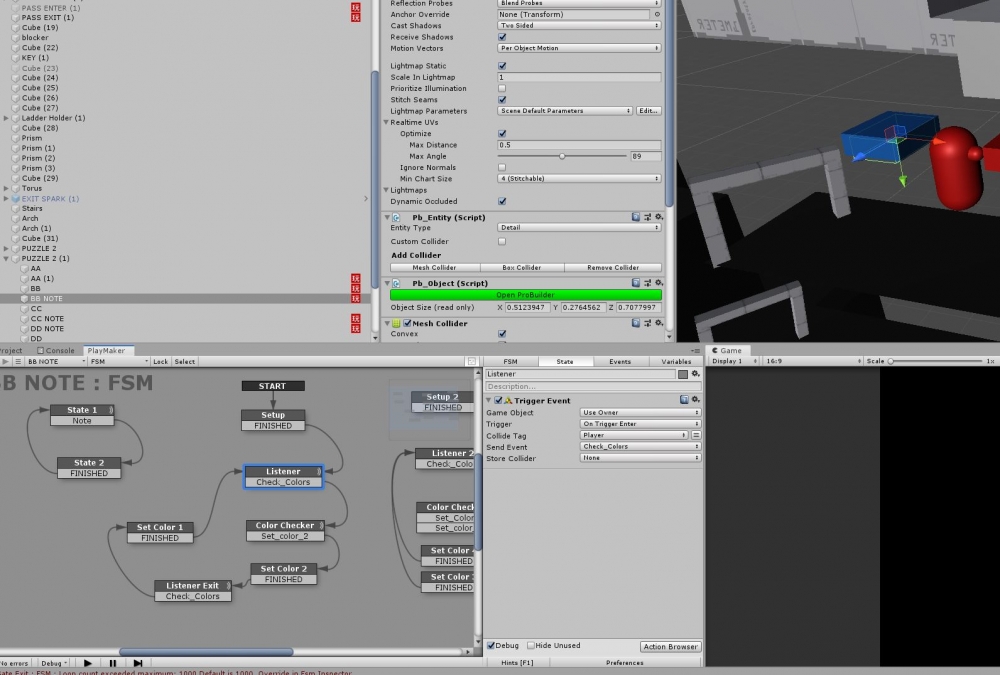The width and height of the screenshot is (1000, 675).
Task: Switch to Variables tab in PlayMaker
Action: (675, 361)
